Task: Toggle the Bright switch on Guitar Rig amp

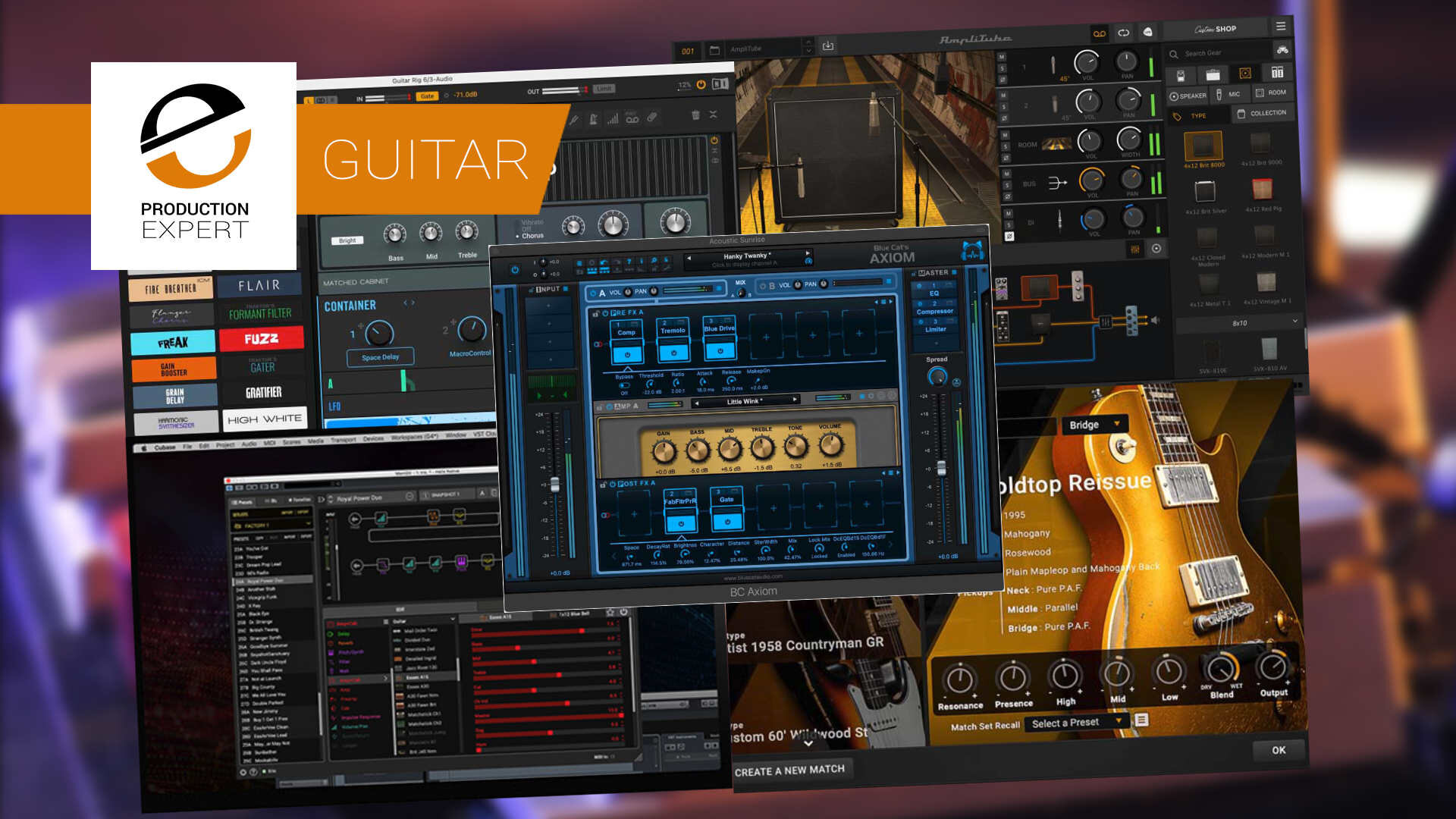Action: point(347,240)
